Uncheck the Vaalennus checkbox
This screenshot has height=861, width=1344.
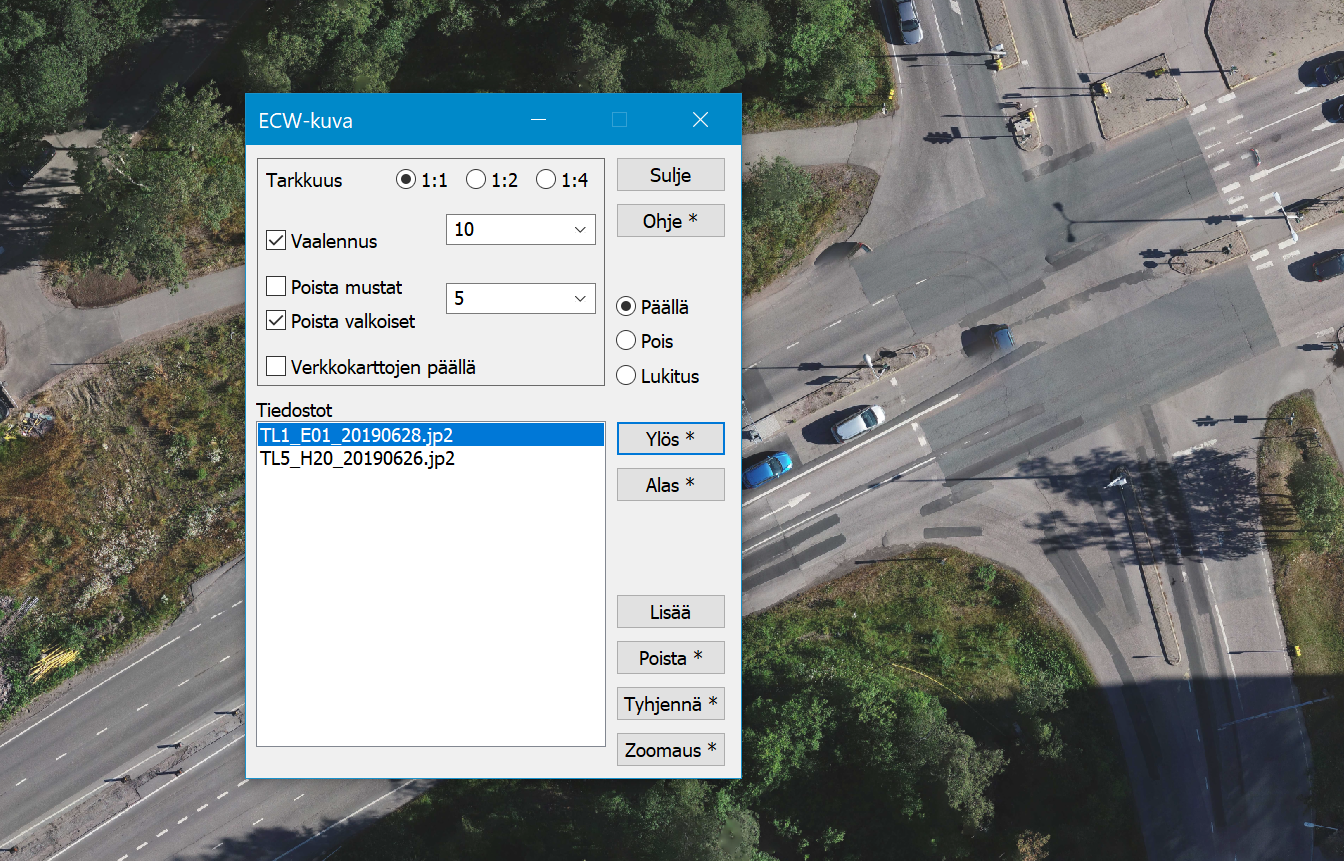pyautogui.click(x=277, y=241)
